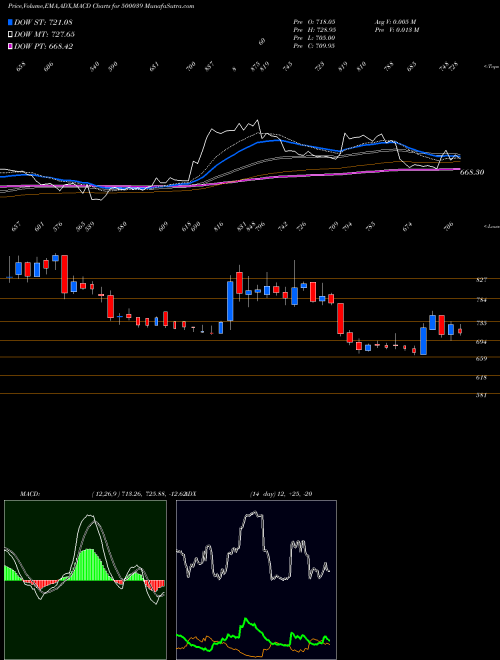Click the ADX '(14 day) 12, +25, -20' values

(281, 494)
